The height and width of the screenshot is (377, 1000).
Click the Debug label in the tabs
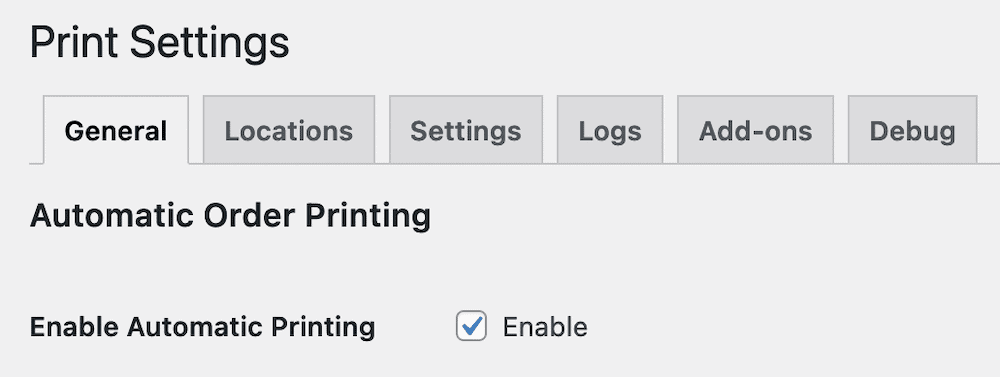tap(912, 131)
